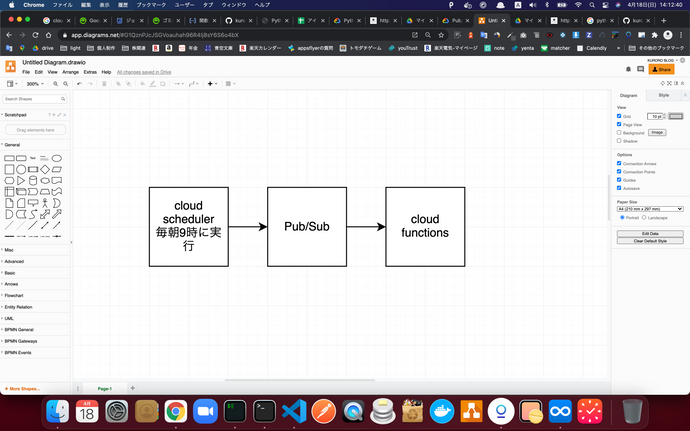Click All changes saved in Drive link
Screen dimensions: 690x431
pos(144,72)
